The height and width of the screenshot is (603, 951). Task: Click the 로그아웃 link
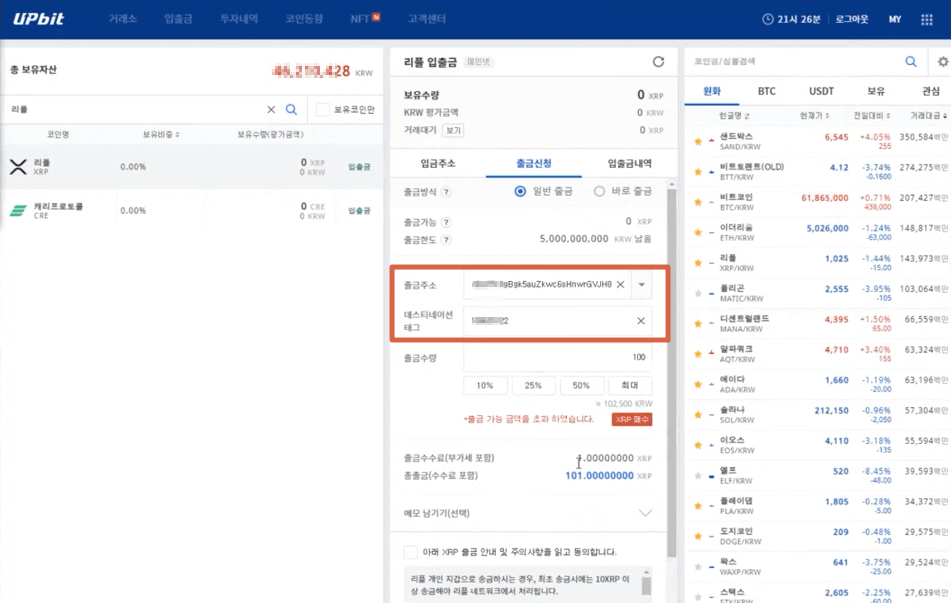point(852,19)
